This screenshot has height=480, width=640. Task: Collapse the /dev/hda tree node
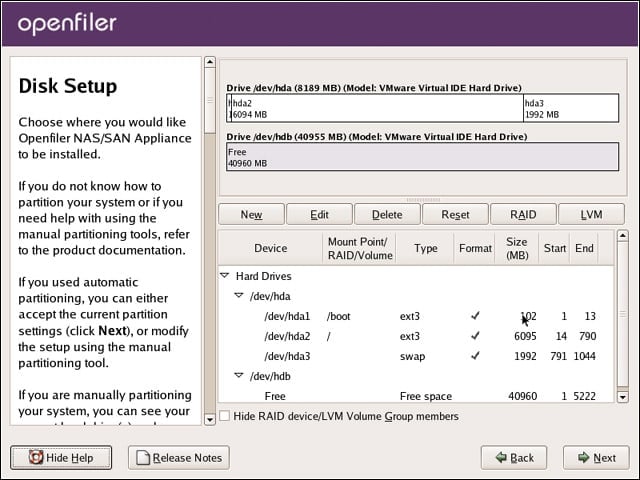(x=239, y=296)
